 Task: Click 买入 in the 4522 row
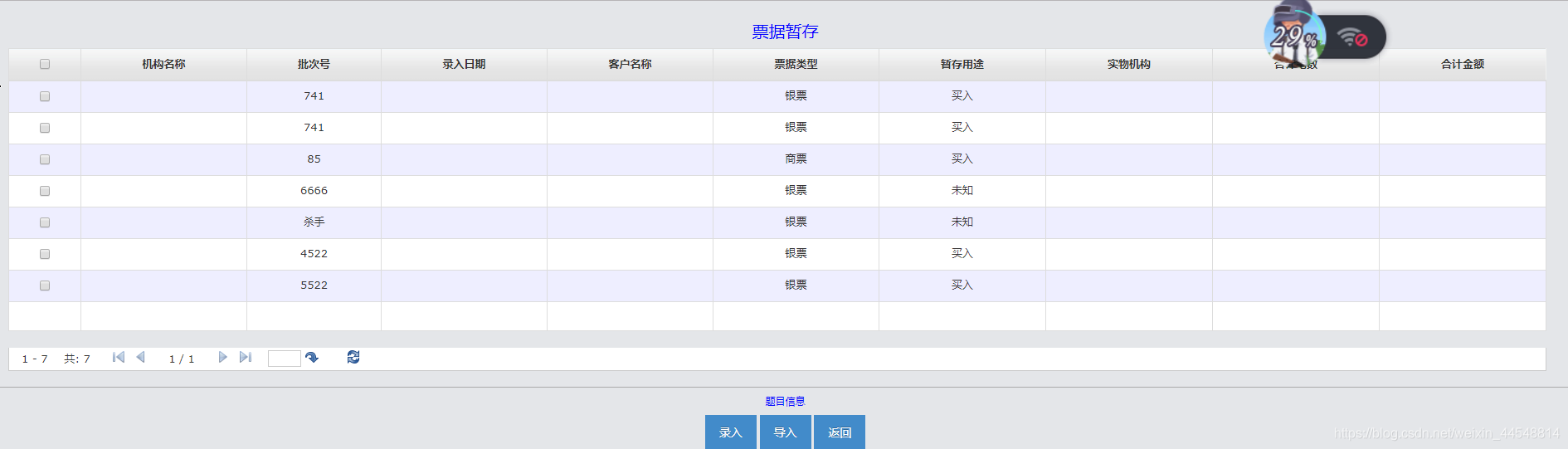[962, 254]
